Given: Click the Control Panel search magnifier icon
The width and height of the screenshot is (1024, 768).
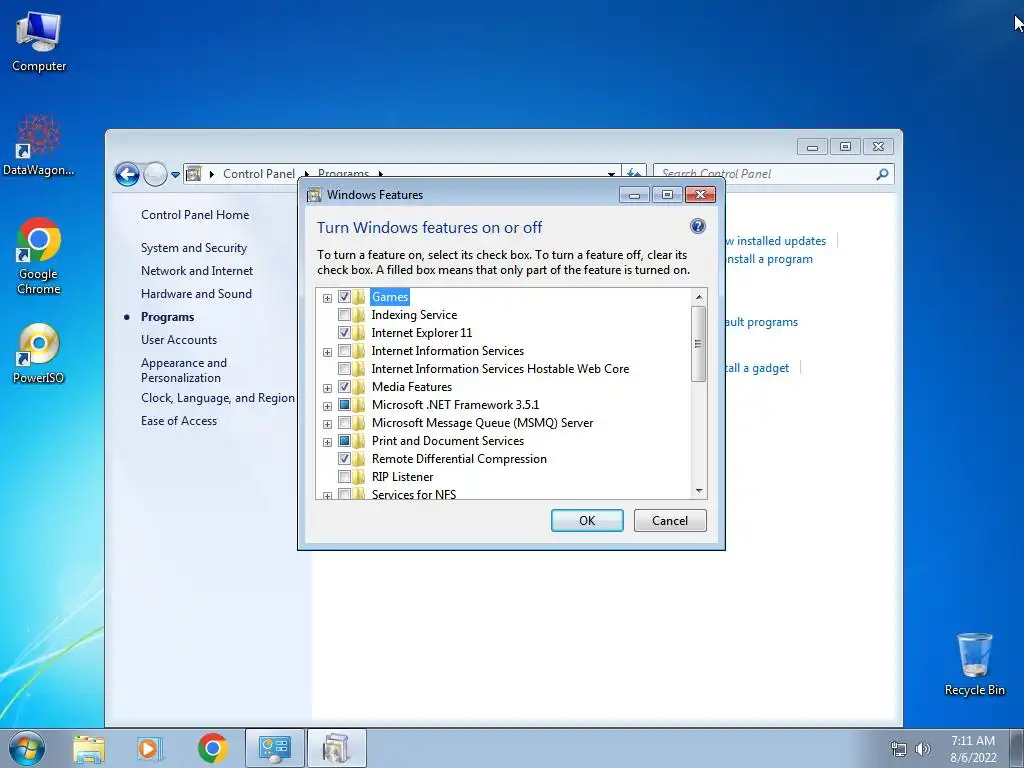Looking at the screenshot, I should coord(882,174).
